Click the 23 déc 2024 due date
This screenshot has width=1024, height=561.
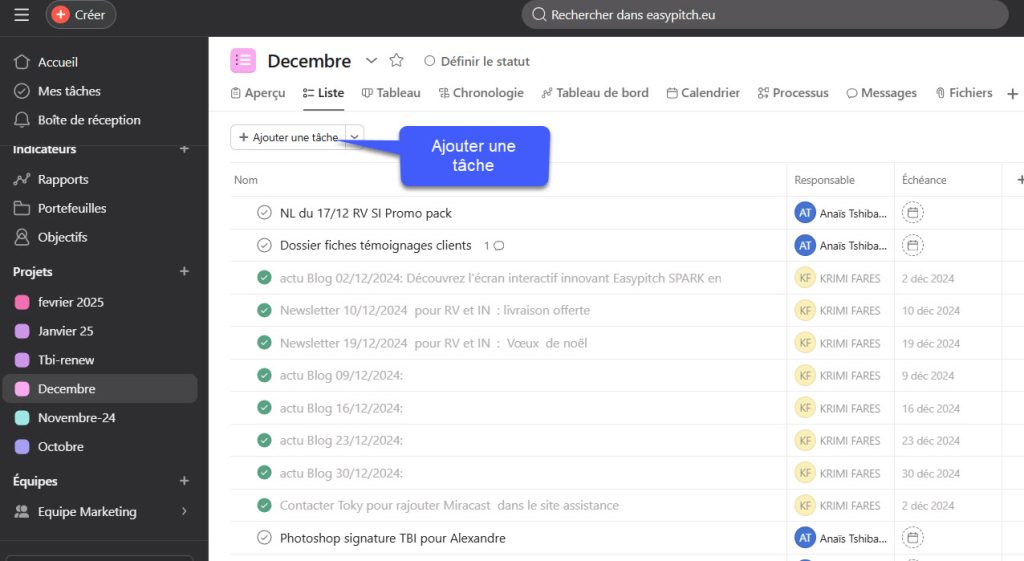click(931, 441)
